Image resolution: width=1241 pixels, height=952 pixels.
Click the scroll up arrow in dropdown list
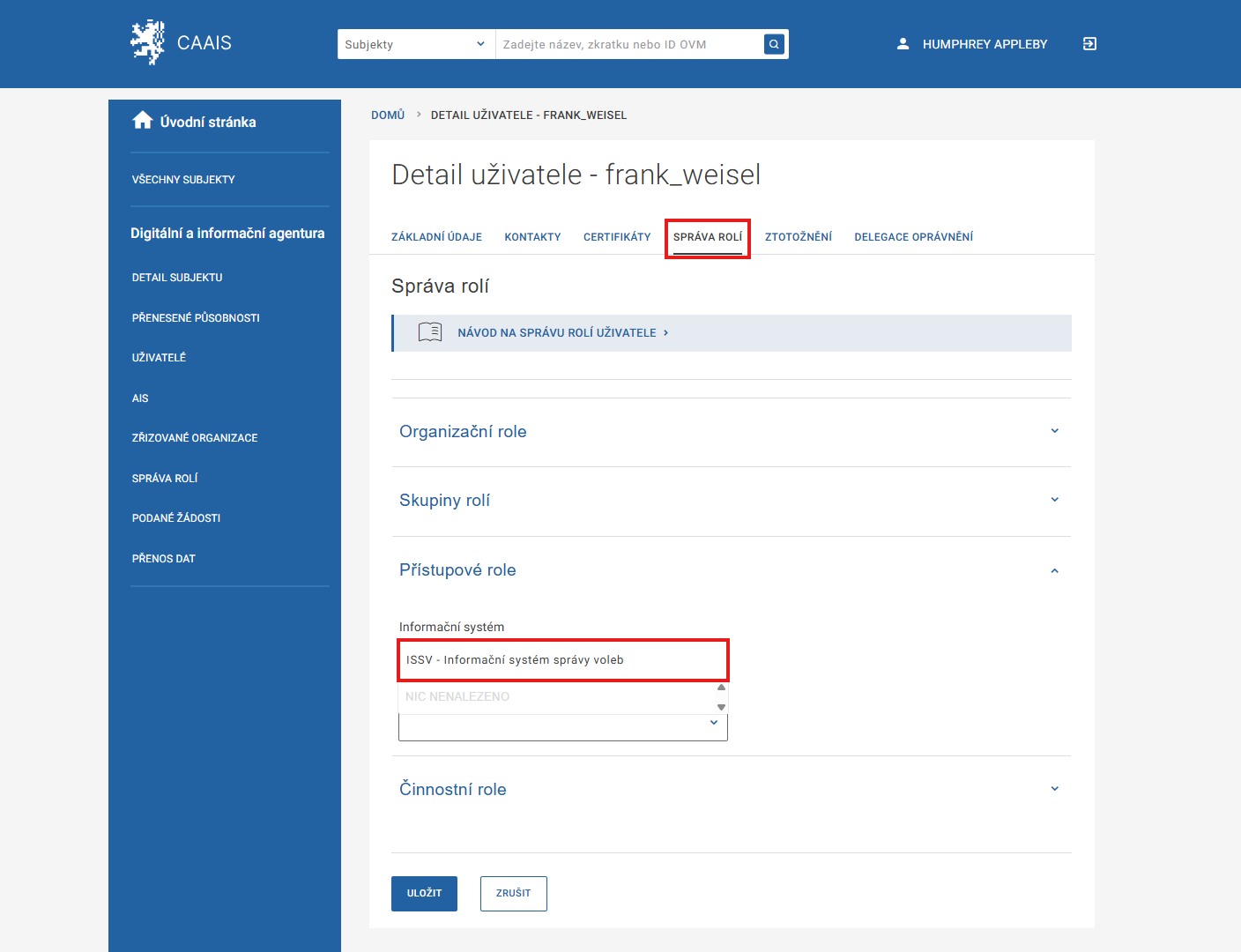pyautogui.click(x=721, y=688)
